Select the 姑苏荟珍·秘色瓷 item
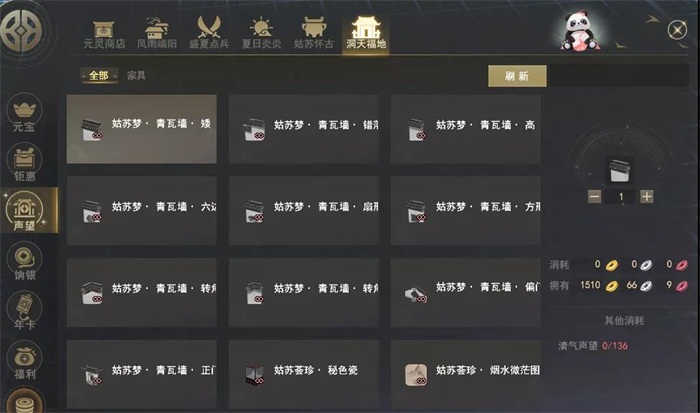 point(304,374)
